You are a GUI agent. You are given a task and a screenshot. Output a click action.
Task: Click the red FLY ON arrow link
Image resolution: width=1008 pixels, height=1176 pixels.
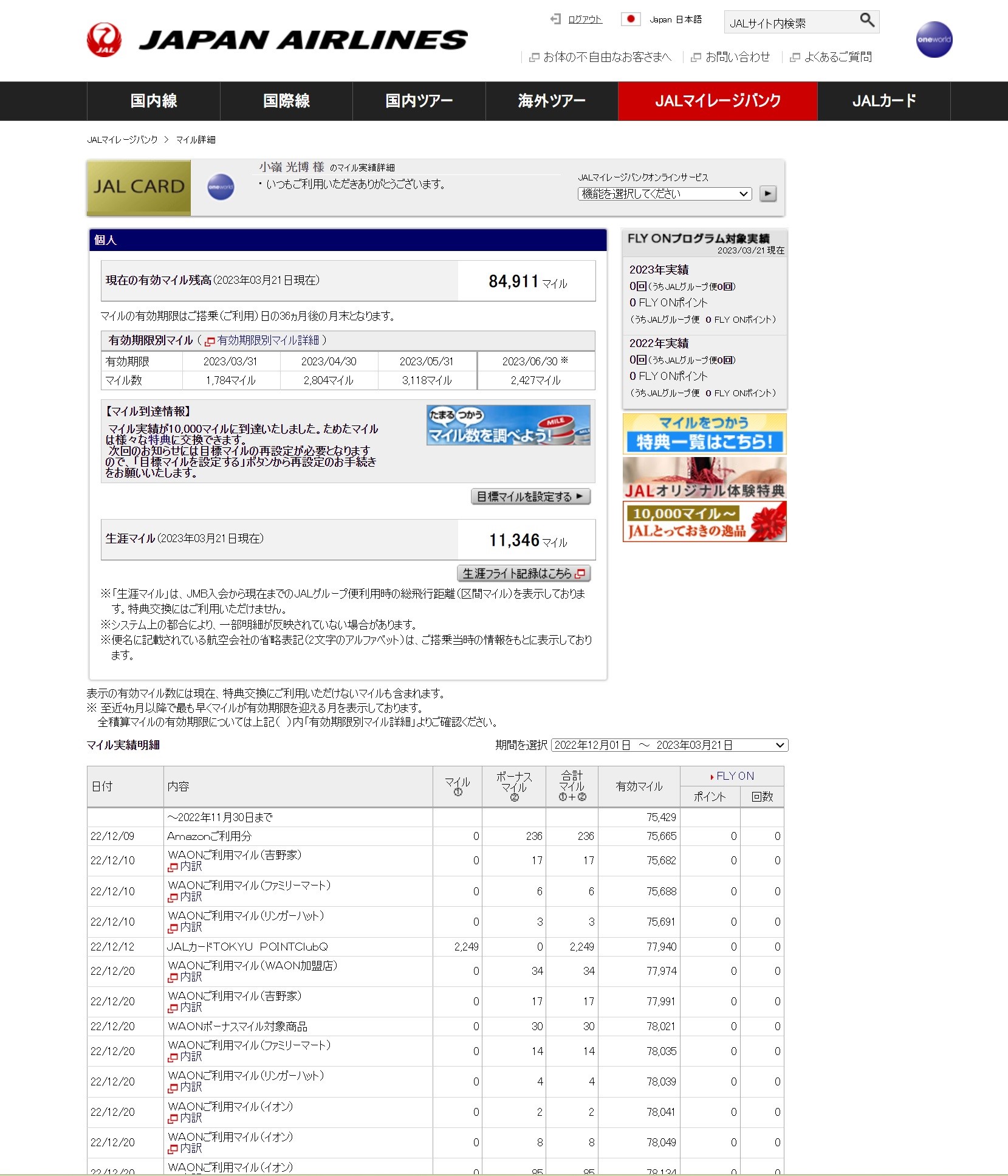732,776
